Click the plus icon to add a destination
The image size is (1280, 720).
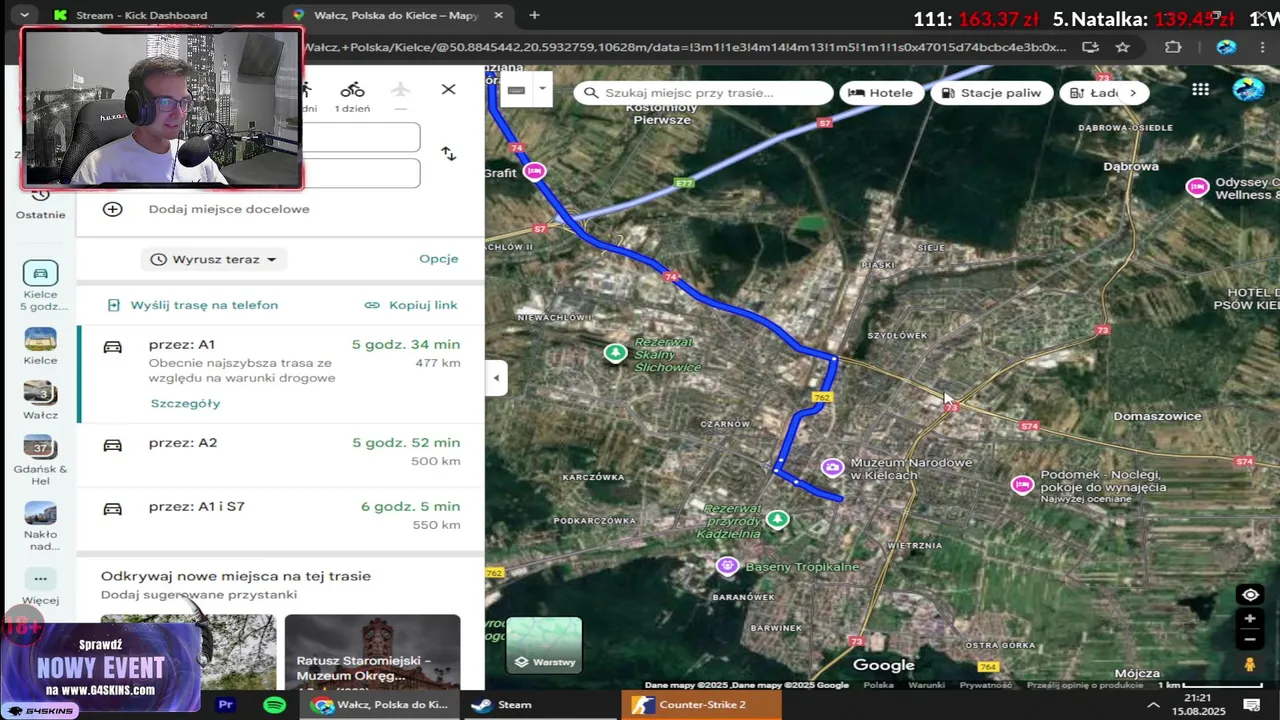(112, 209)
